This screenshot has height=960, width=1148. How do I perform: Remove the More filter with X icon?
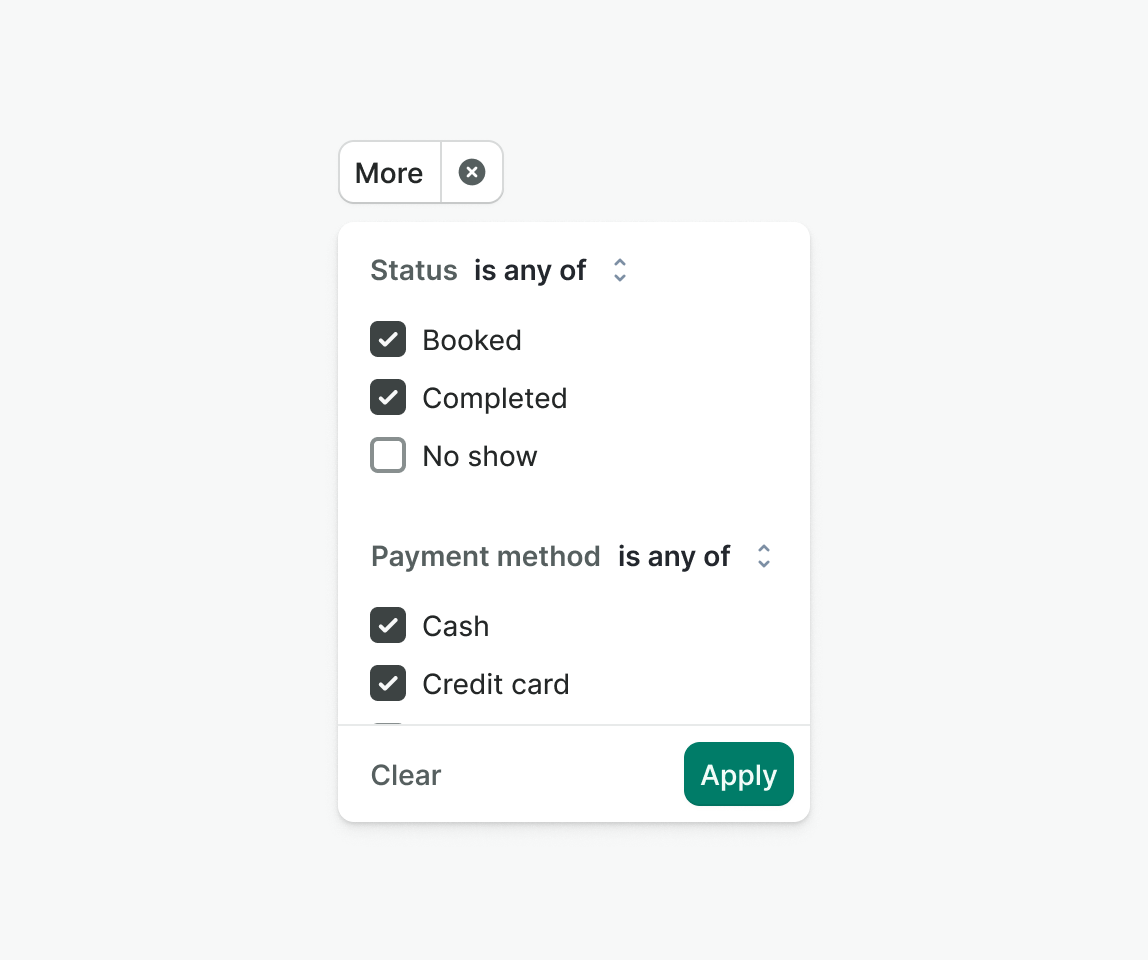click(472, 173)
